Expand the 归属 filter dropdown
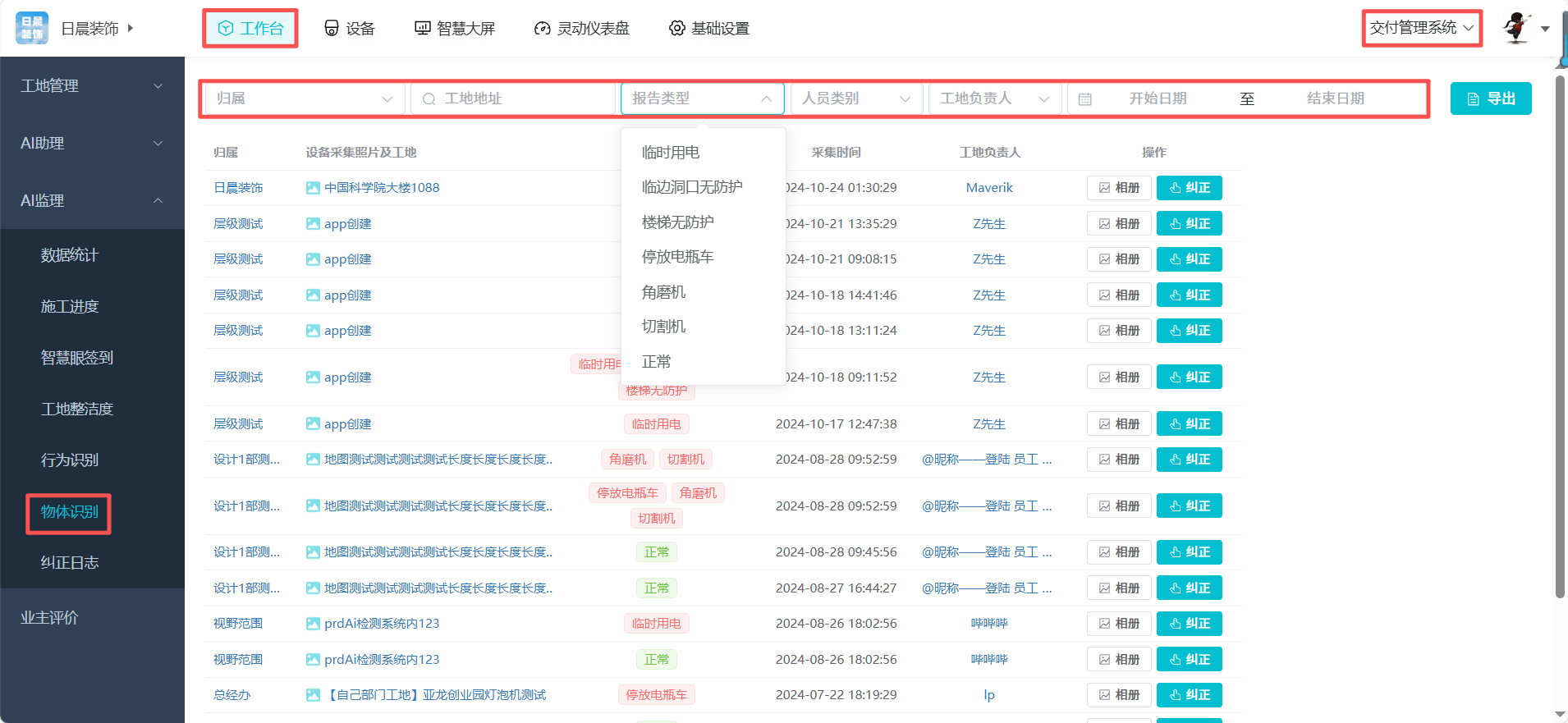 point(304,98)
